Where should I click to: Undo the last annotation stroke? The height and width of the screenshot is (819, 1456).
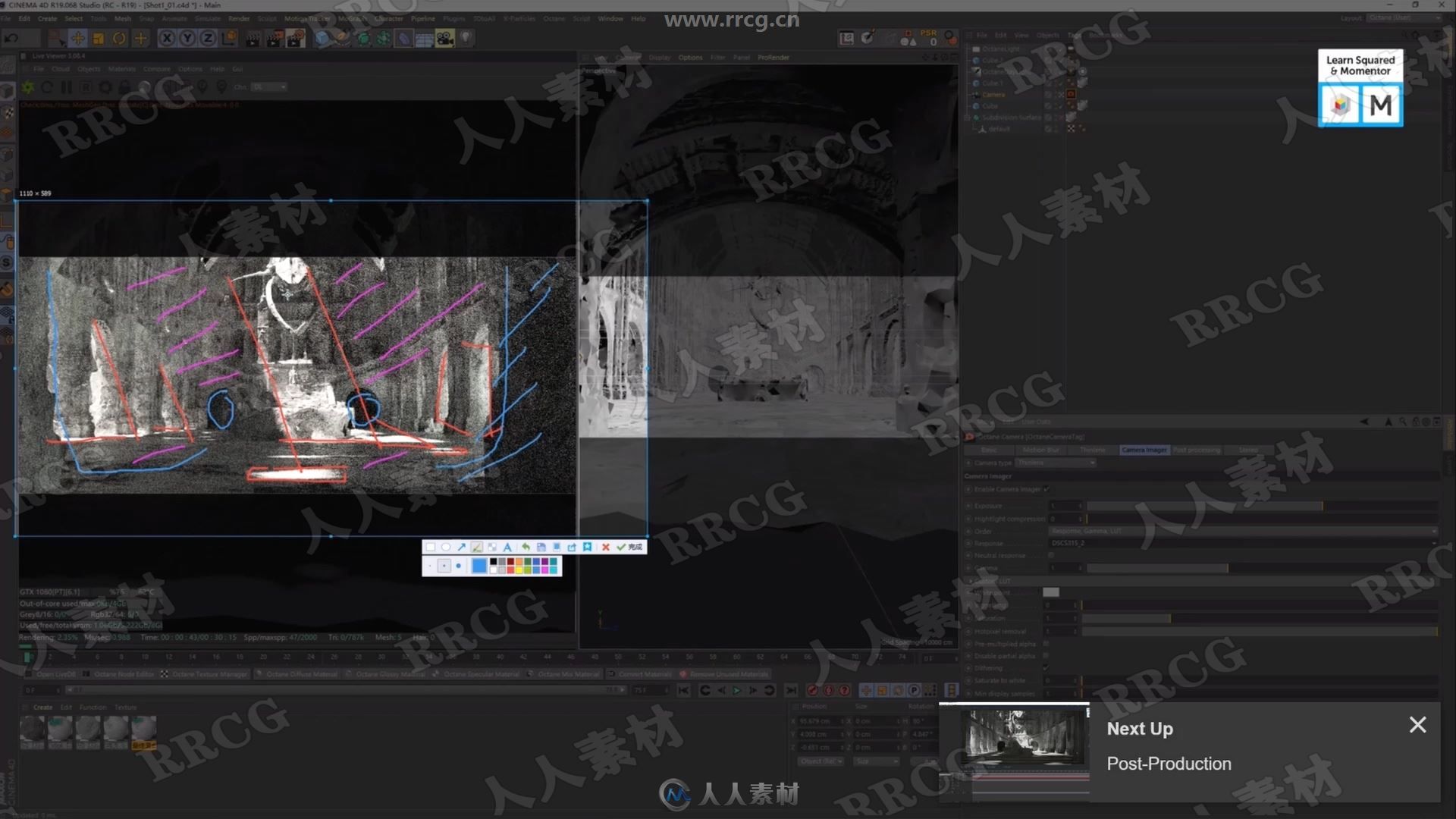click(x=526, y=547)
